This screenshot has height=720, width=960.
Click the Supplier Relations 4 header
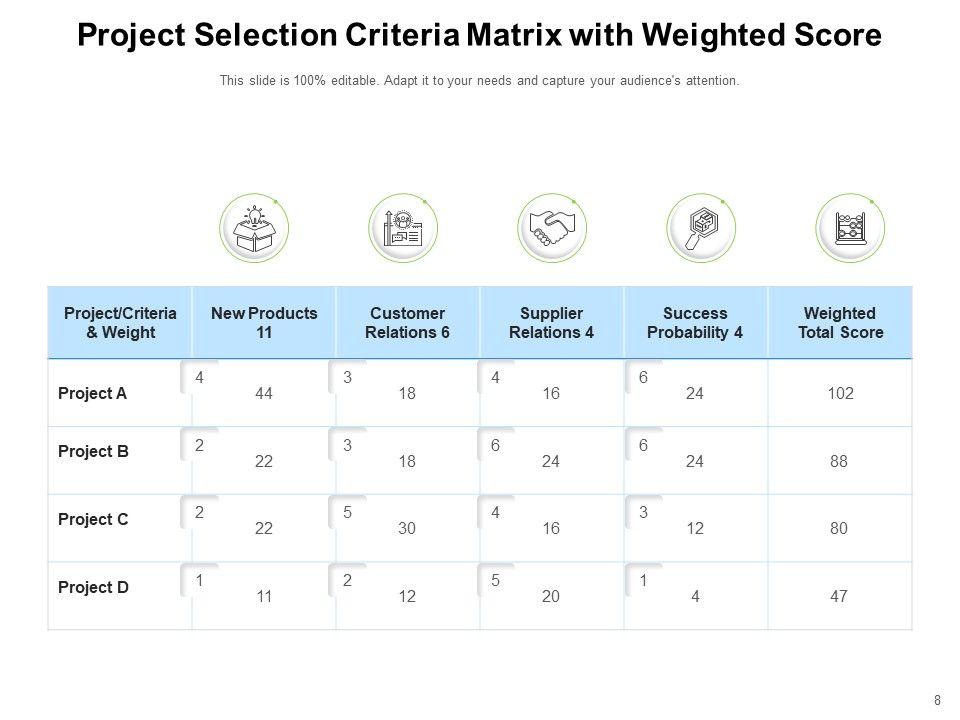click(551, 323)
